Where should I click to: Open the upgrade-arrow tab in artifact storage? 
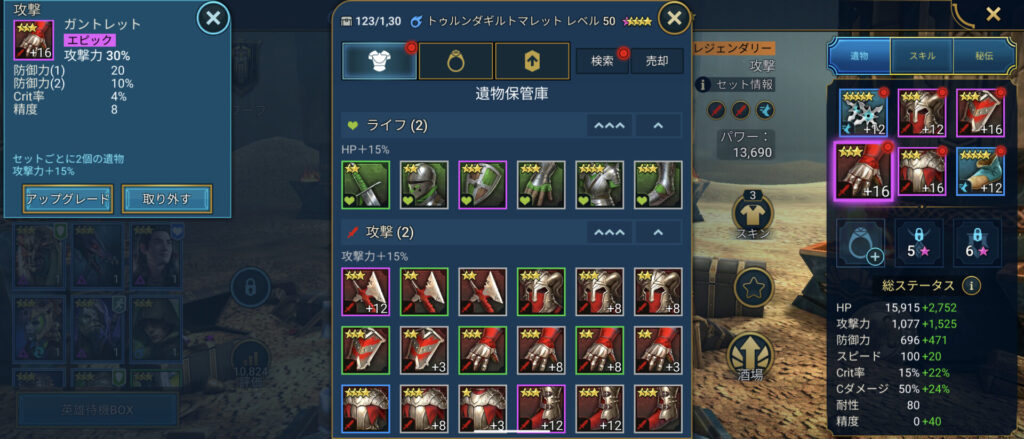pyautogui.click(x=532, y=61)
